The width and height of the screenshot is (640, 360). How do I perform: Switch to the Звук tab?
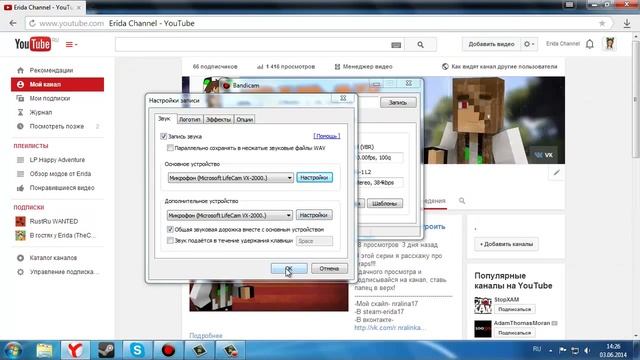point(164,119)
